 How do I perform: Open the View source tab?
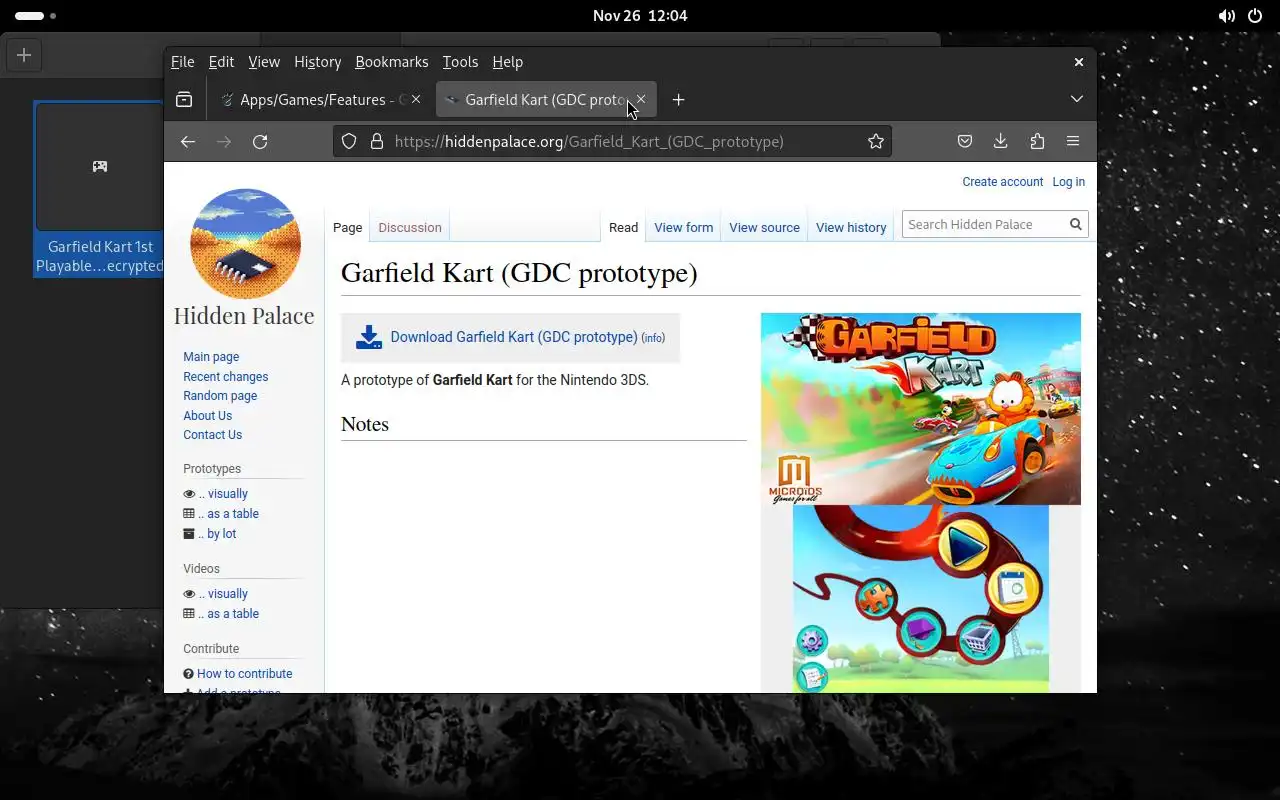click(765, 228)
